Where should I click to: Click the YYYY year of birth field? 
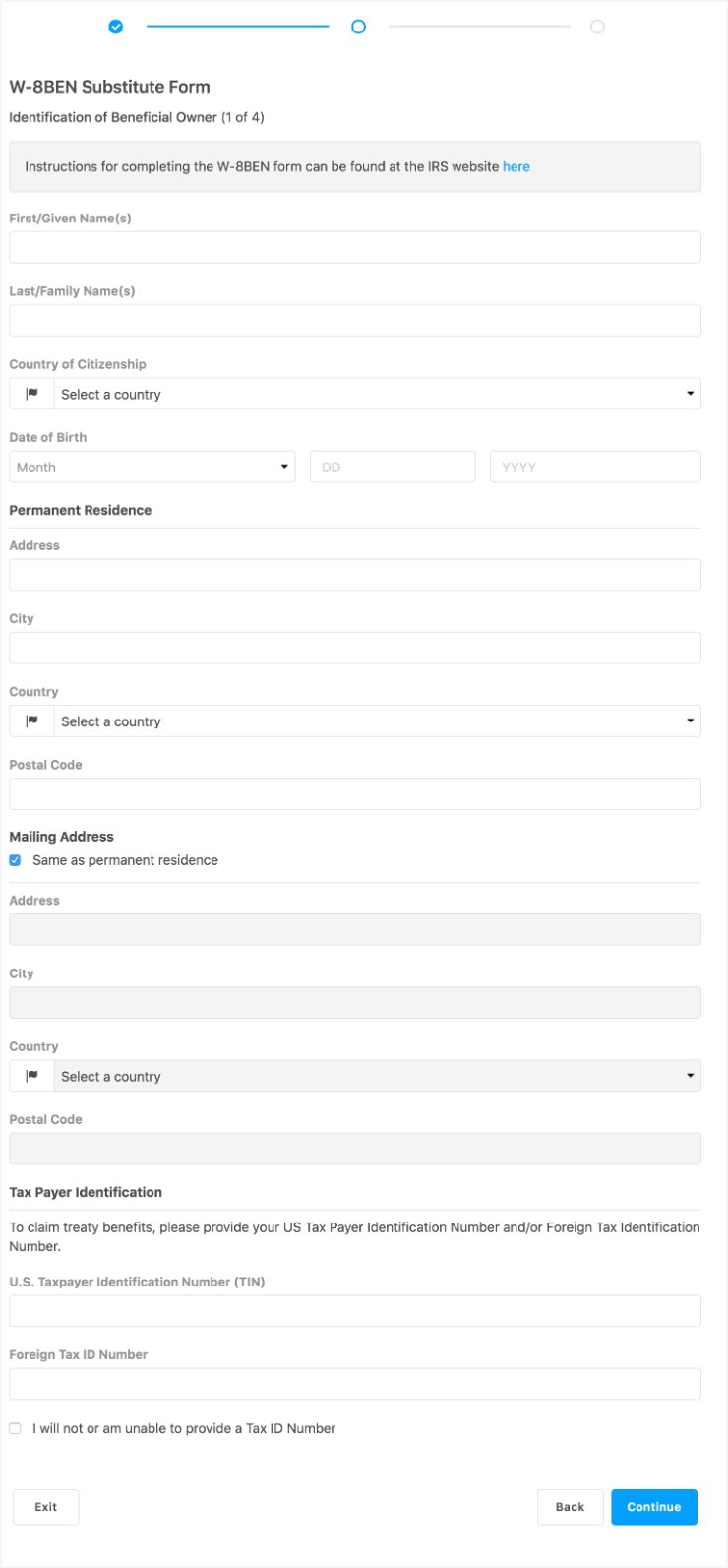tap(595, 467)
